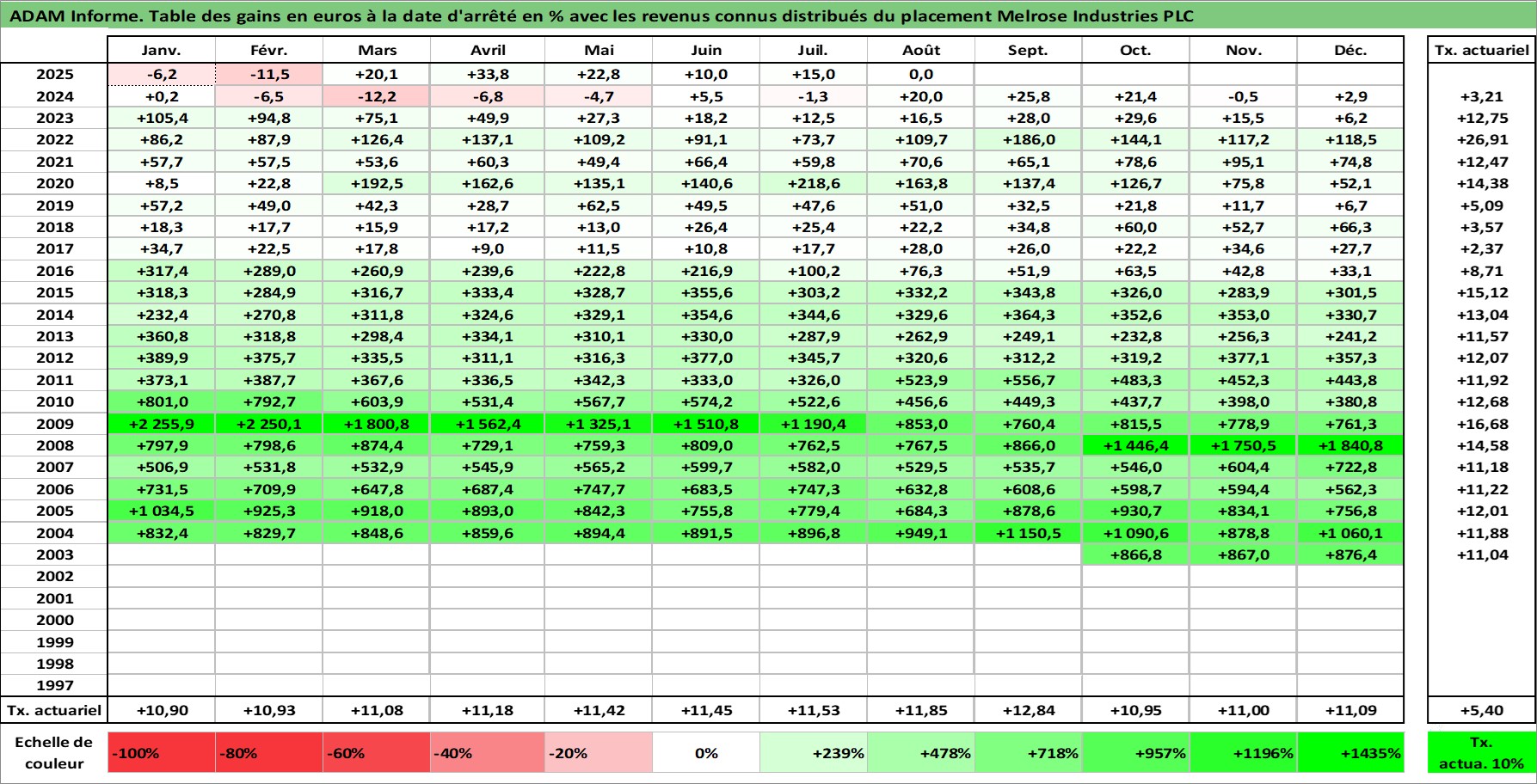Click the -11,5 cell for Févr. 2025
The image size is (1537, 784).
coord(269,75)
